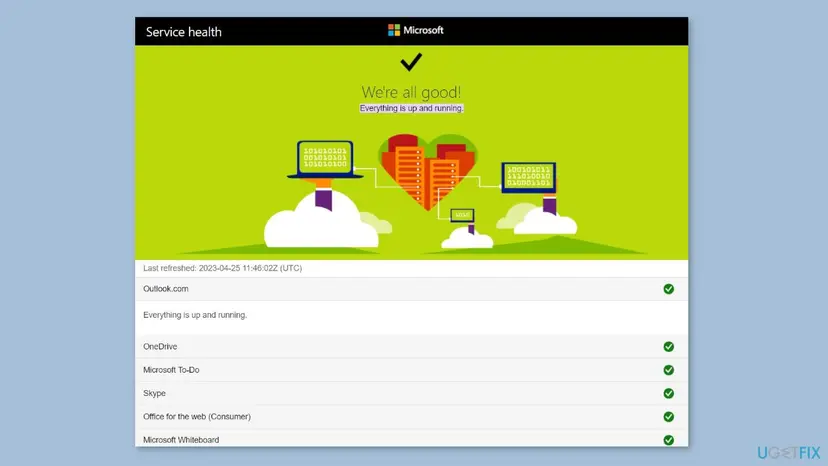The image size is (828, 466).
Task: Expand the Skype service row
Action: (411, 394)
